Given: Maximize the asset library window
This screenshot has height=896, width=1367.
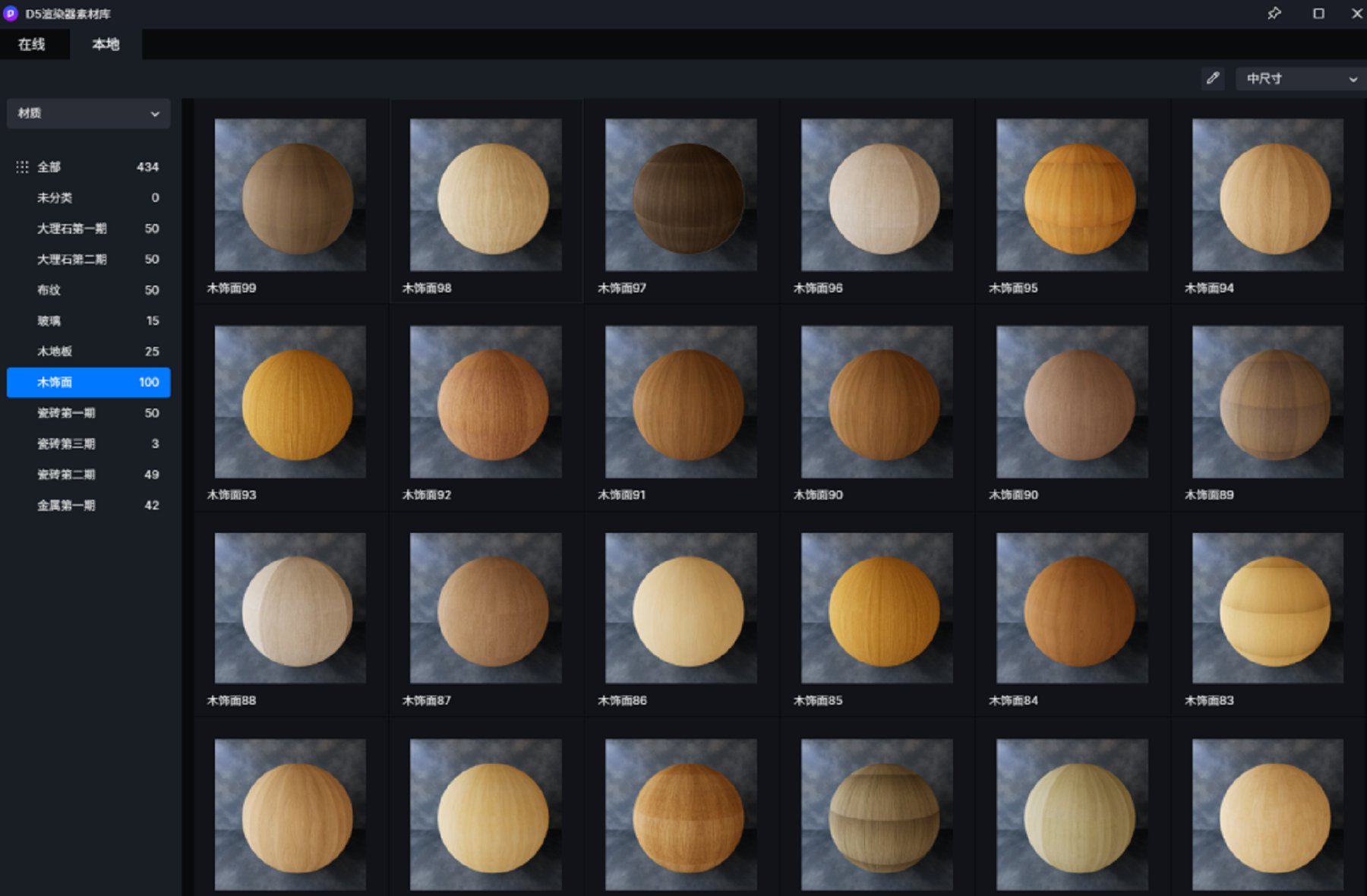Looking at the screenshot, I should (x=1318, y=14).
